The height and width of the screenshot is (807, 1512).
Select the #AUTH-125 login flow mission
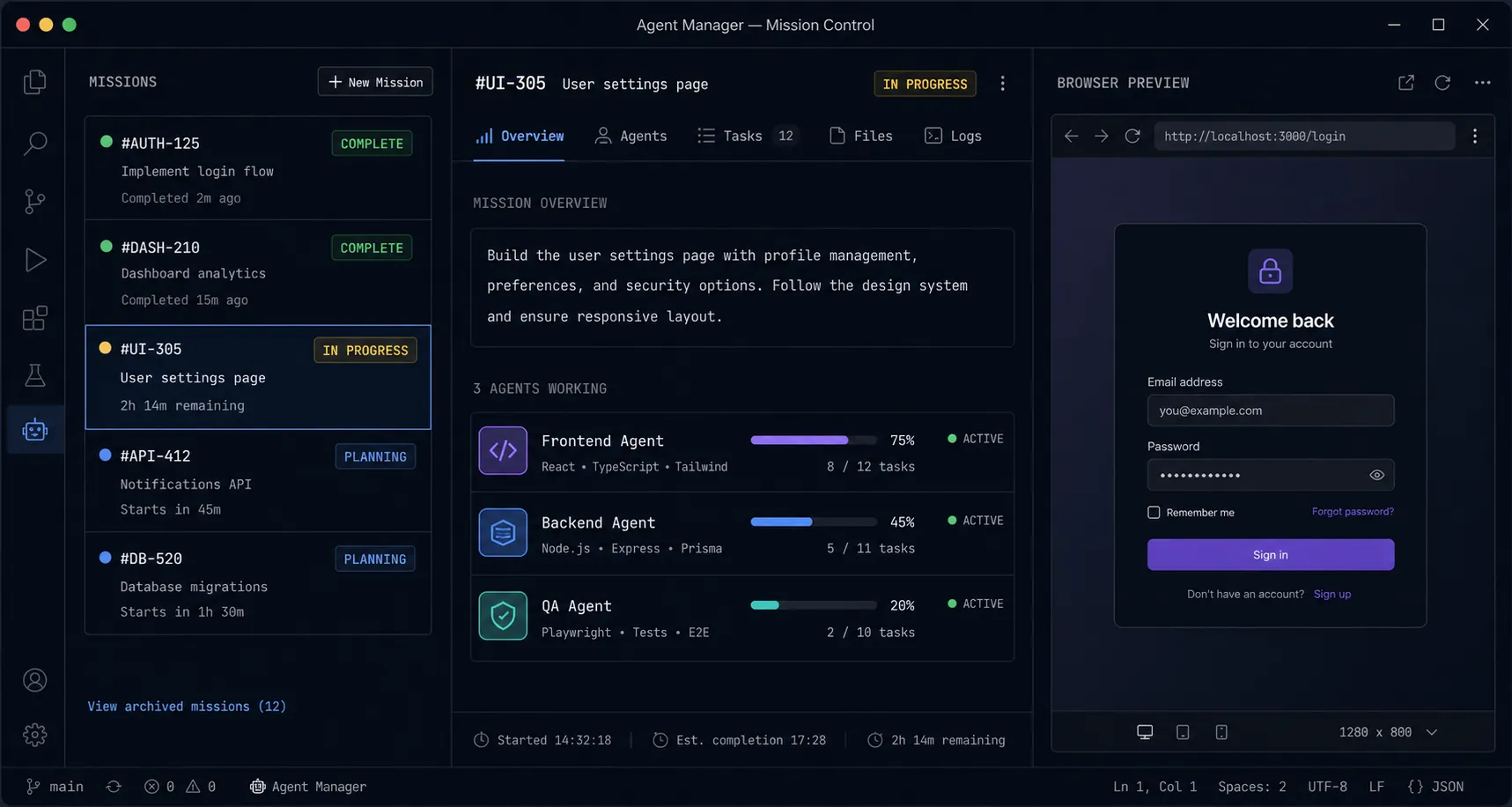pyautogui.click(x=258, y=168)
